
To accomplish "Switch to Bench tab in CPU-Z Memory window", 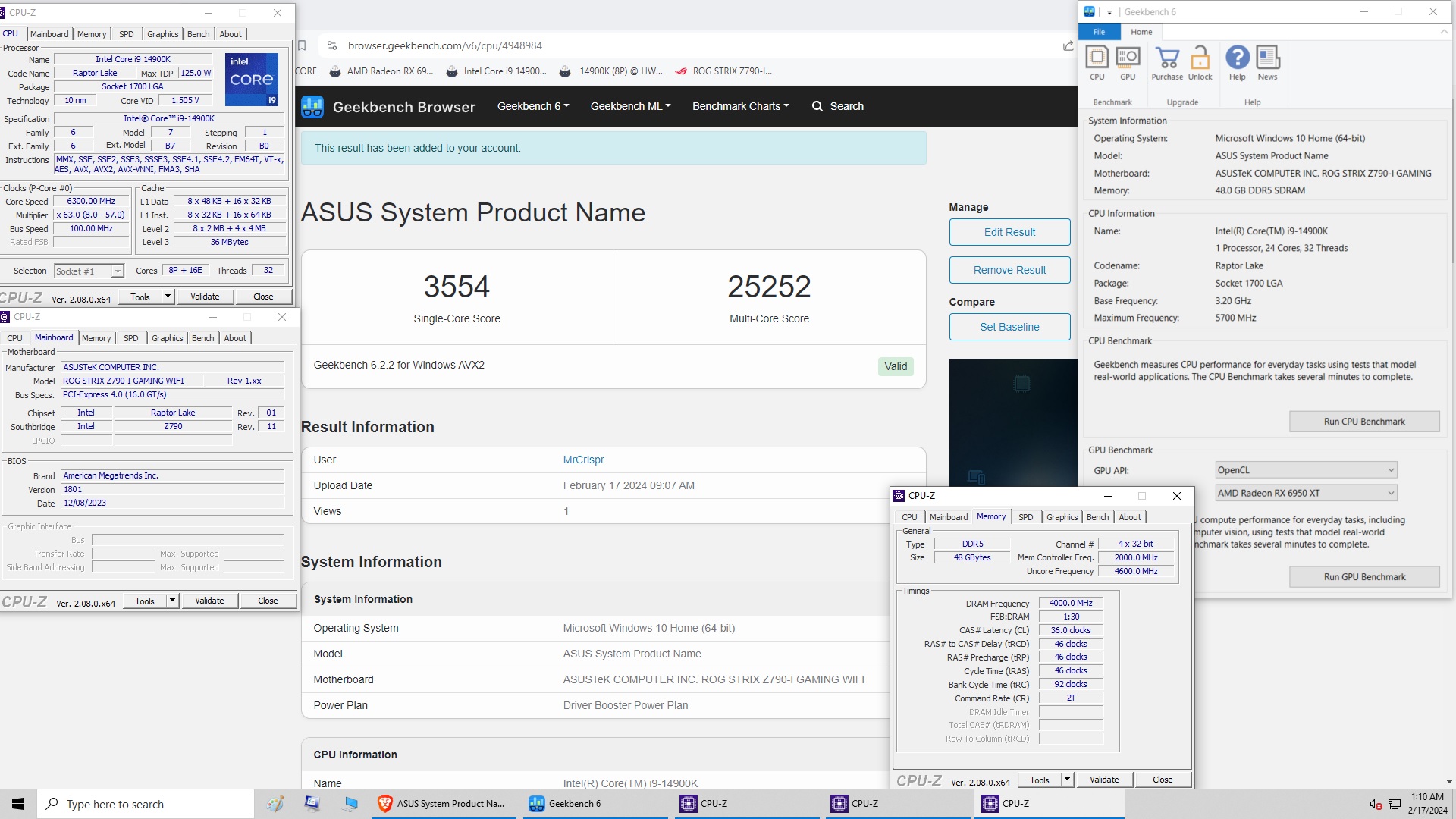I will [x=1097, y=517].
